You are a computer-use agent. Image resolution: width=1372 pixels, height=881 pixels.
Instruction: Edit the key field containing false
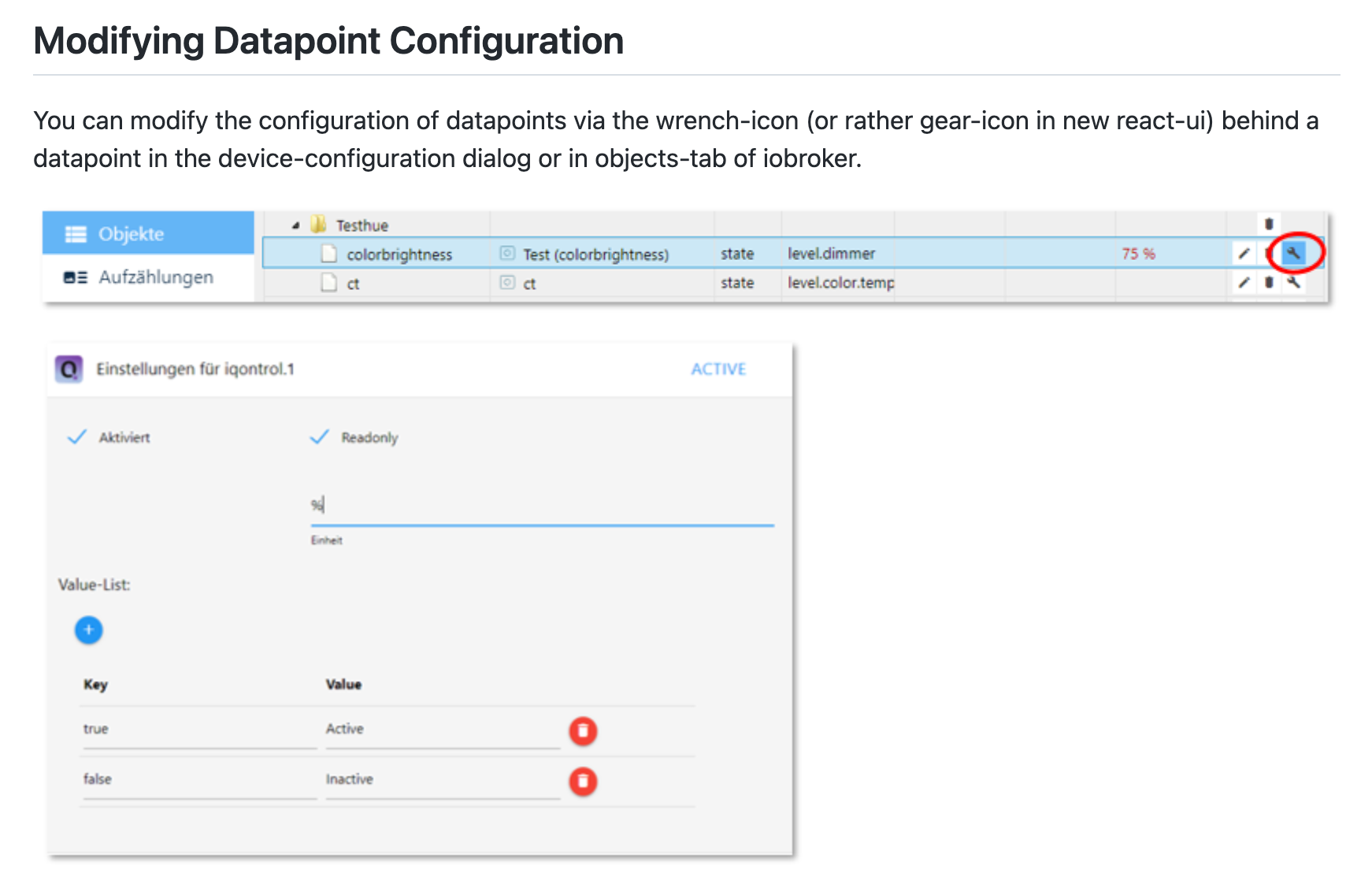(199, 779)
